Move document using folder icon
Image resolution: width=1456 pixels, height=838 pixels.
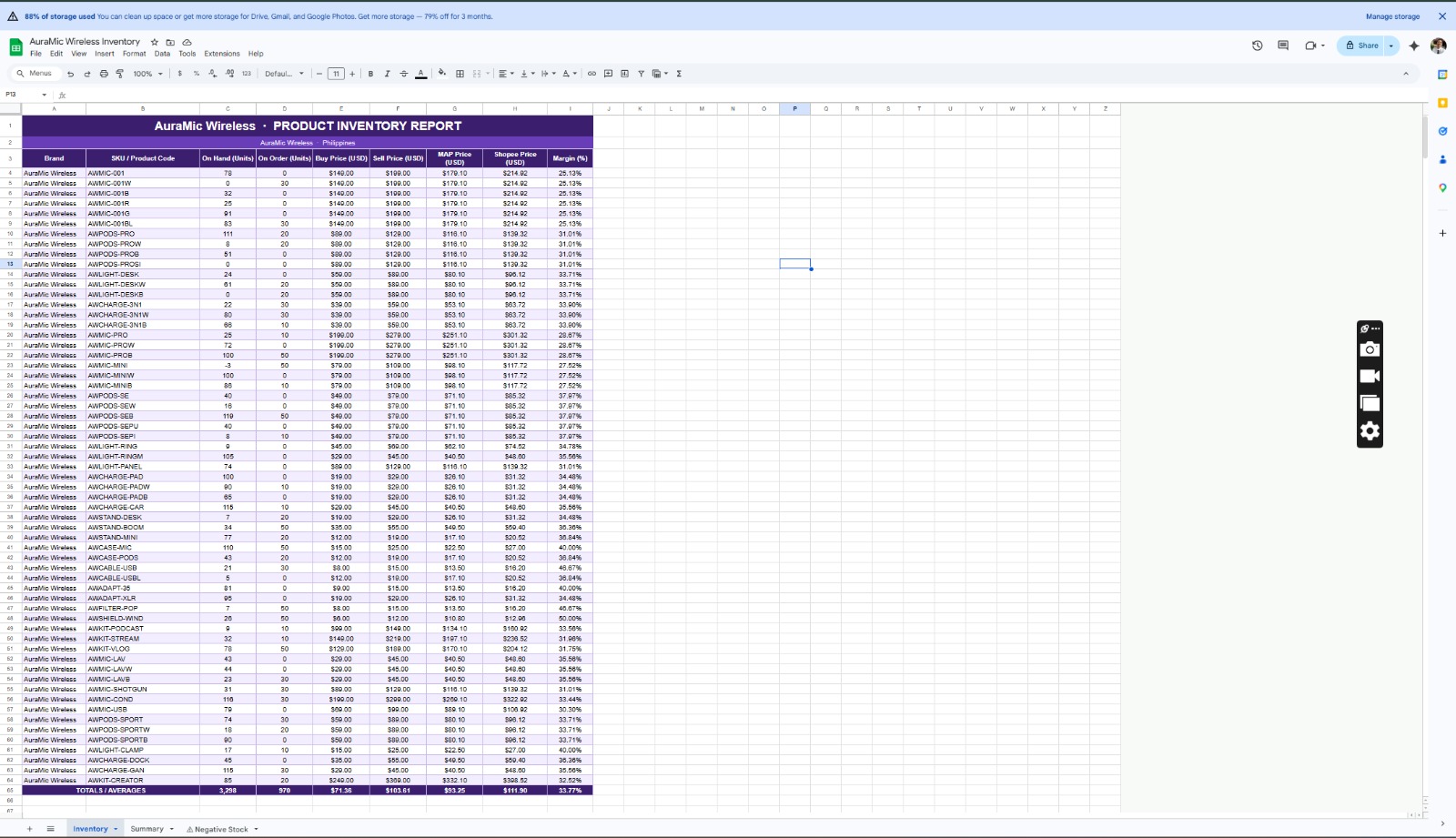coord(170,42)
